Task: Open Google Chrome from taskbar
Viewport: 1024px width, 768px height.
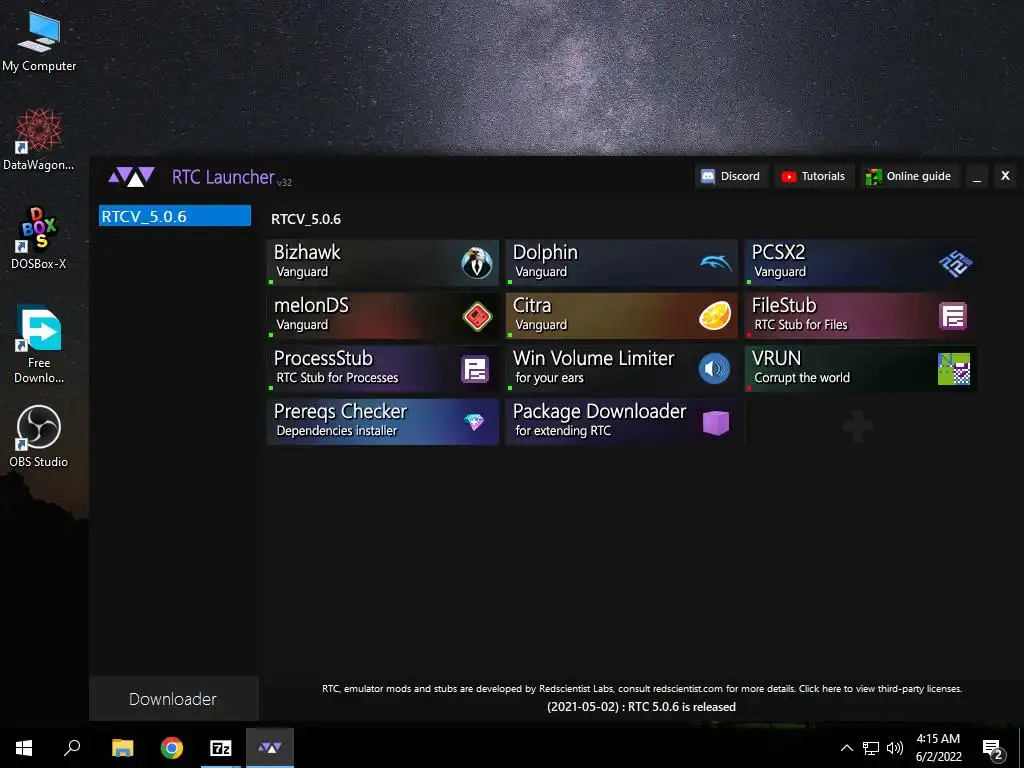Action: click(x=172, y=748)
